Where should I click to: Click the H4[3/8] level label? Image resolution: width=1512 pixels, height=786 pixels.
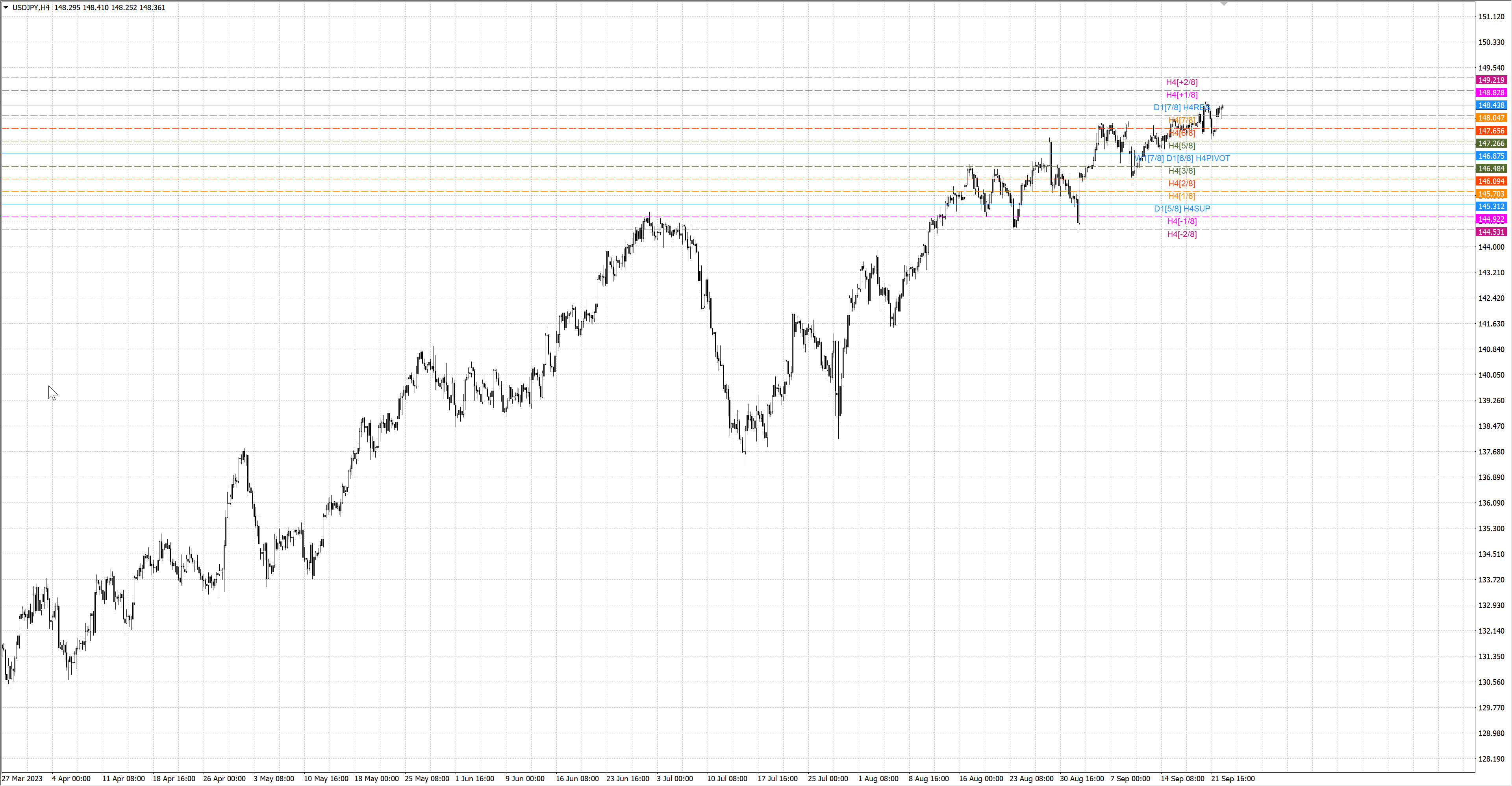pos(1182,171)
